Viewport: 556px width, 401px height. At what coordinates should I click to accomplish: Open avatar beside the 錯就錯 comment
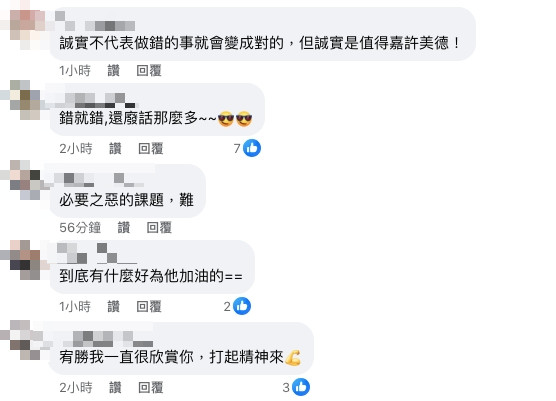click(25, 100)
